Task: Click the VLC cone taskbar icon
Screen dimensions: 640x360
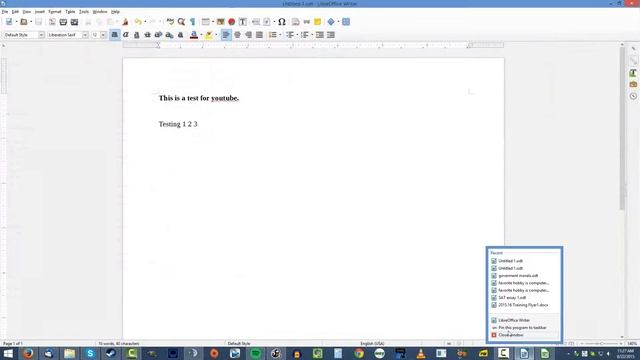Action: (421, 353)
